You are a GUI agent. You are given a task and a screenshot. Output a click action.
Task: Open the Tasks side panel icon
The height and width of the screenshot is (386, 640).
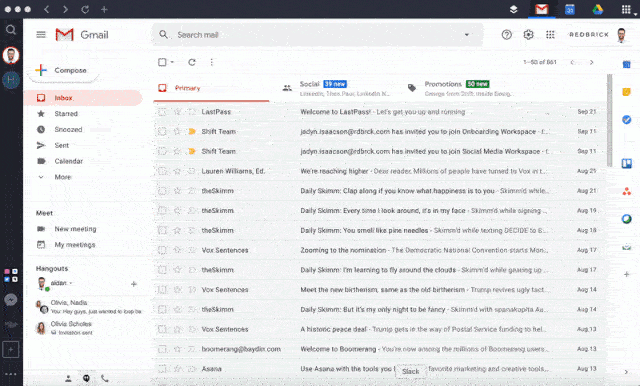[x=627, y=120]
